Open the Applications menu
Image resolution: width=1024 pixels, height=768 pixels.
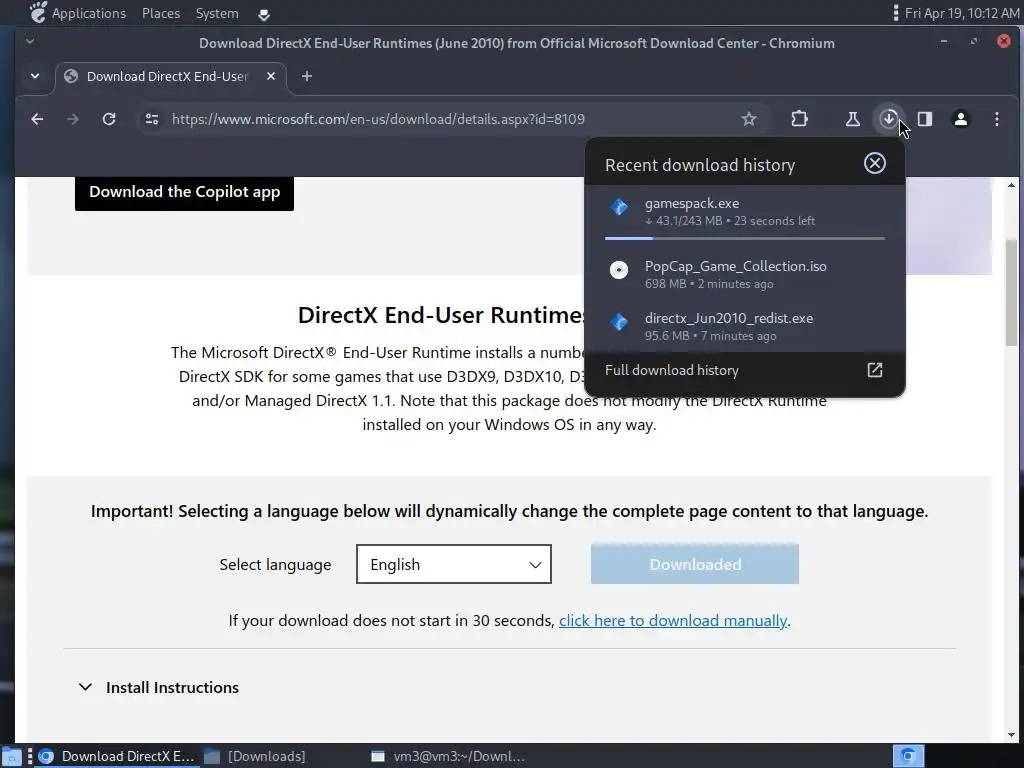click(x=89, y=13)
